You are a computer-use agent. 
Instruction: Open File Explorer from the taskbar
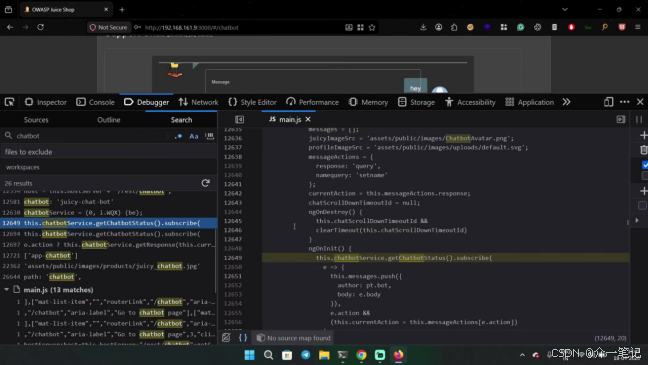tap(324, 355)
